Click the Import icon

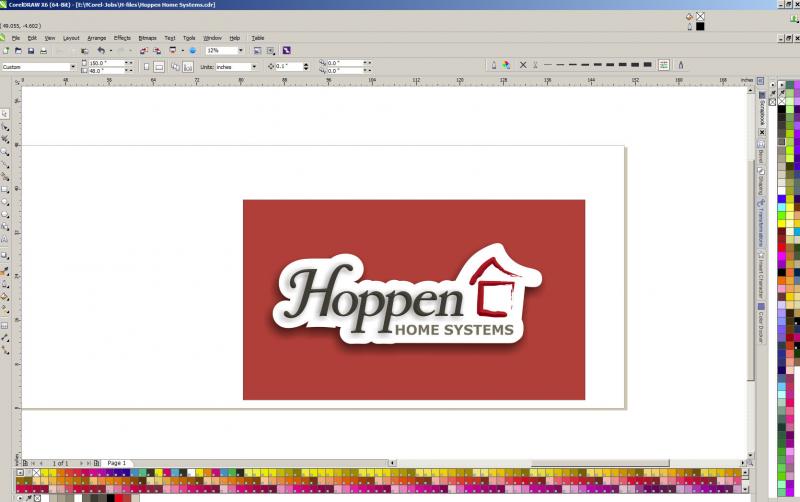[144, 51]
